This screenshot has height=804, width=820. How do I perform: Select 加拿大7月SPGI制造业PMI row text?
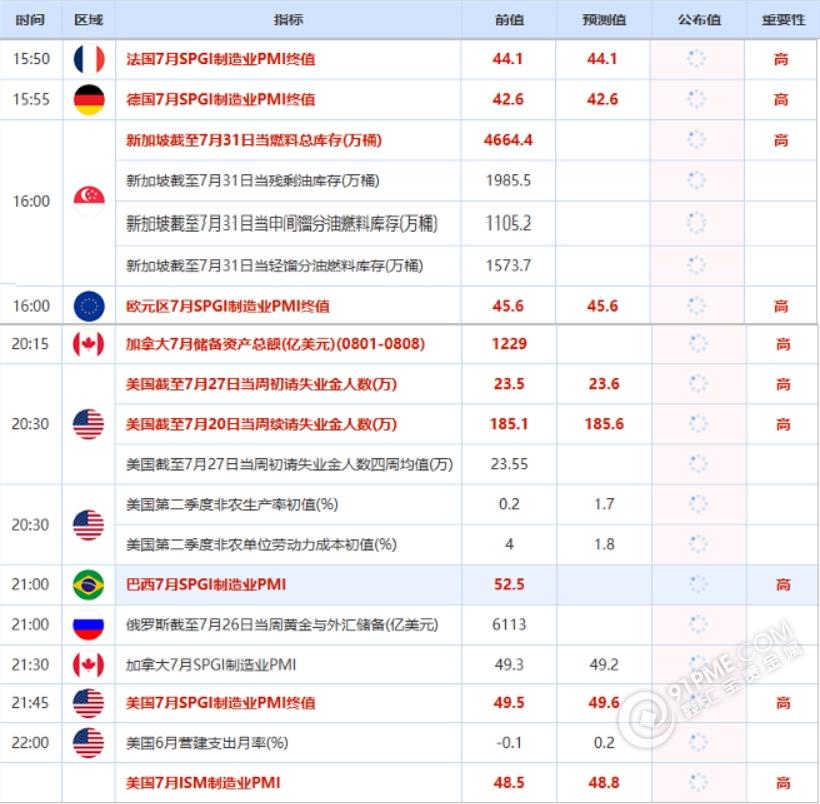(211, 665)
